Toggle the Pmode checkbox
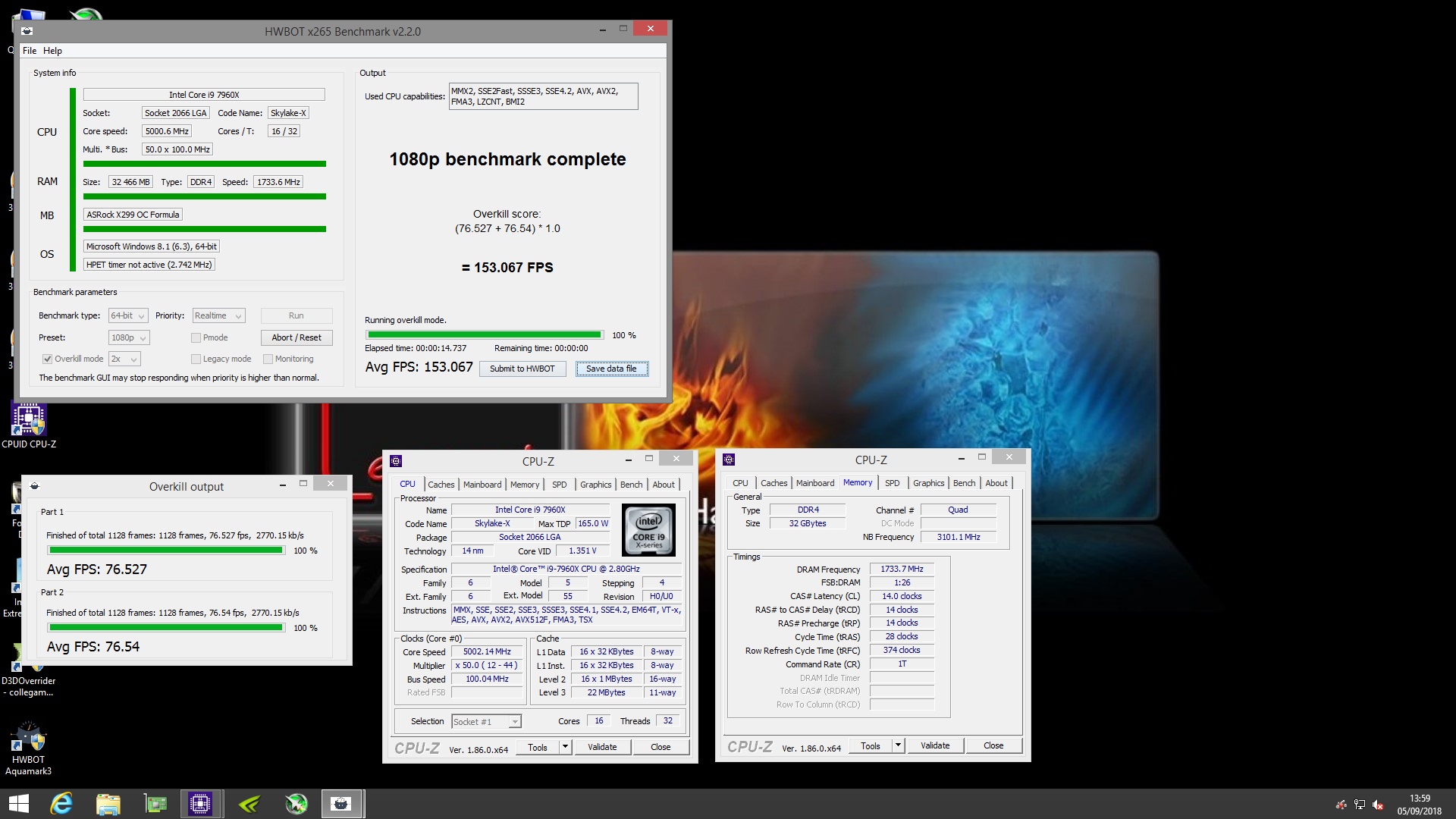This screenshot has width=1456, height=819. pos(196,337)
